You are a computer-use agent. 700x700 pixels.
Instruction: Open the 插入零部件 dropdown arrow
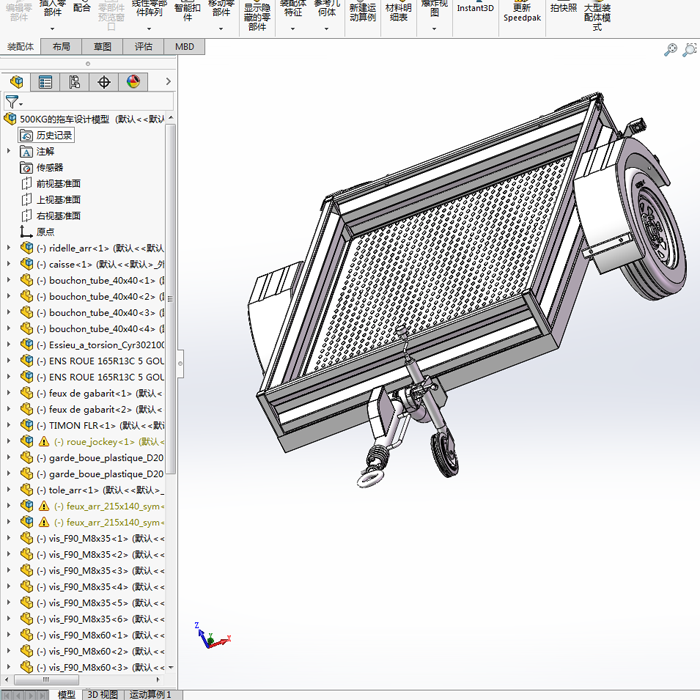click(52, 29)
